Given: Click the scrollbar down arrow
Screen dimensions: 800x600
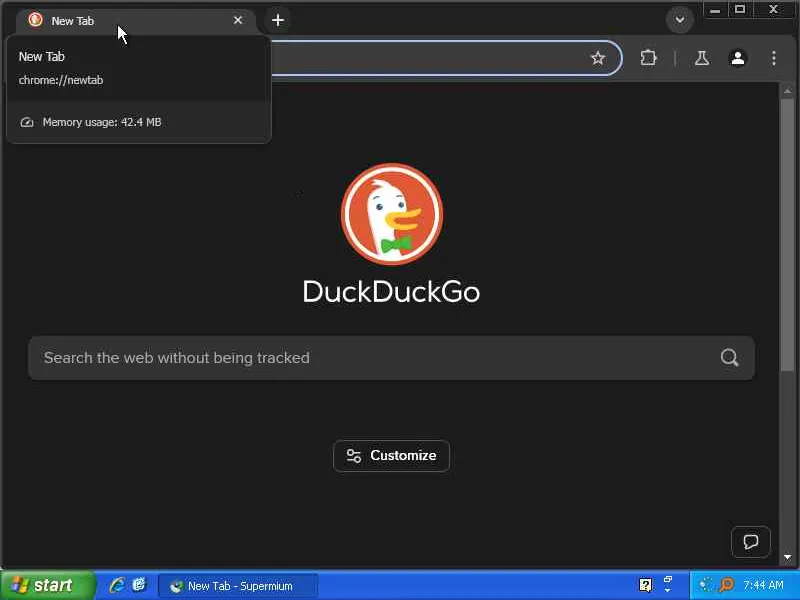Looking at the screenshot, I should pos(787,557).
